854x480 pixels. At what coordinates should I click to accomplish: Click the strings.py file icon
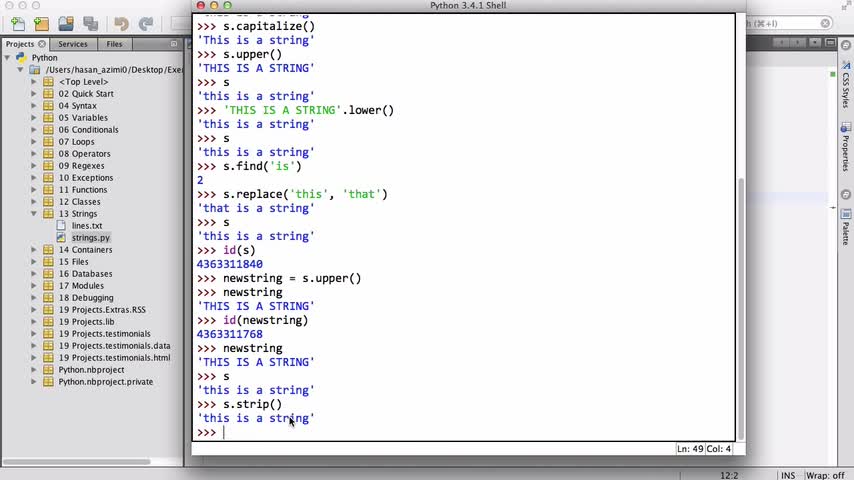point(61,238)
